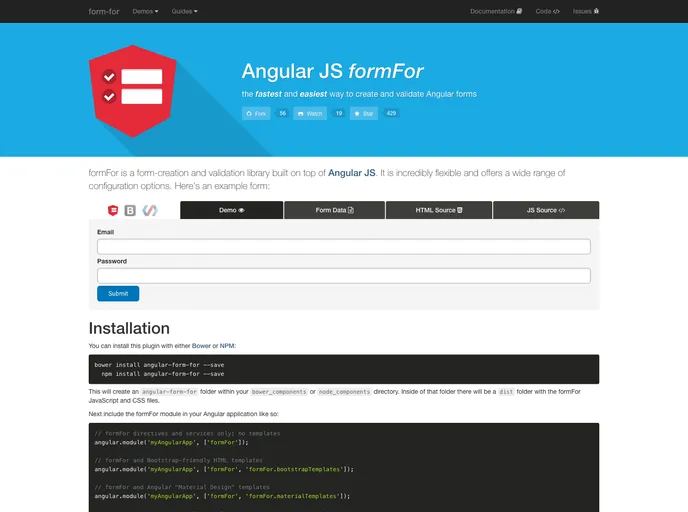This screenshot has width=688, height=512.
Task: Click the formFor.materialTemplates code line
Action: (222, 496)
